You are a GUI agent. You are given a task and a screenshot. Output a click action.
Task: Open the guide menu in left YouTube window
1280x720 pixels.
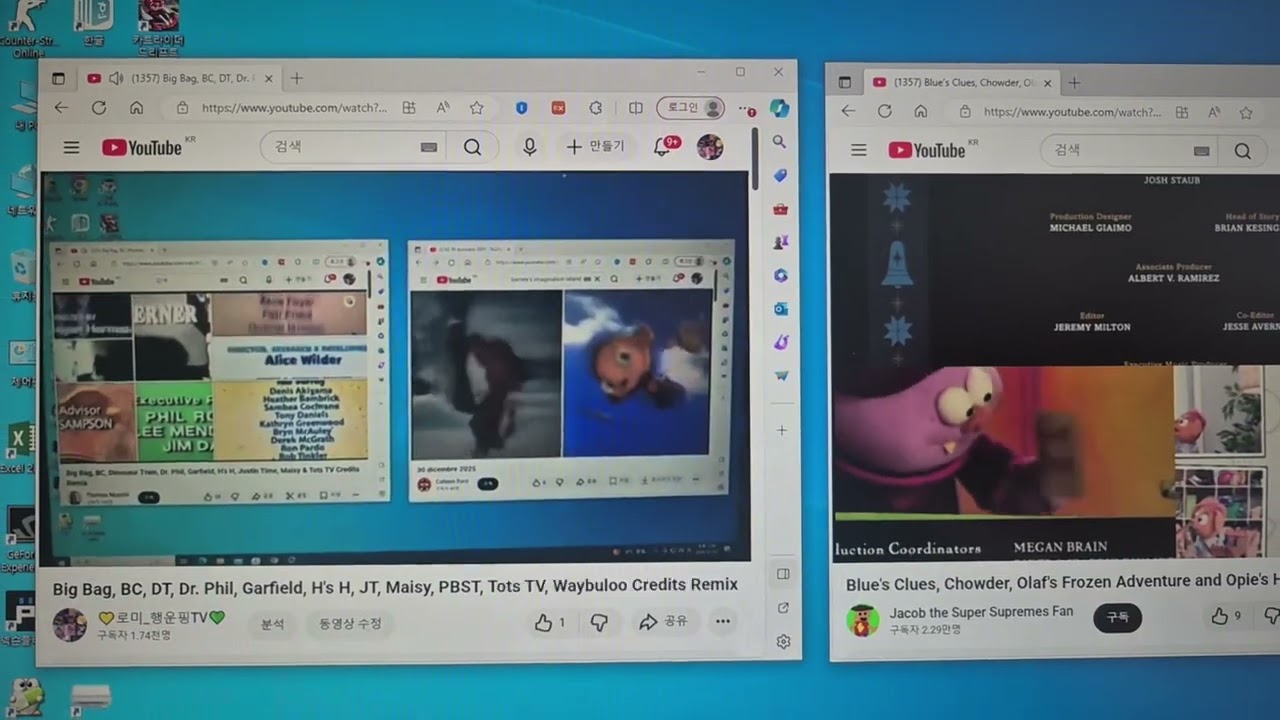pyautogui.click(x=71, y=148)
